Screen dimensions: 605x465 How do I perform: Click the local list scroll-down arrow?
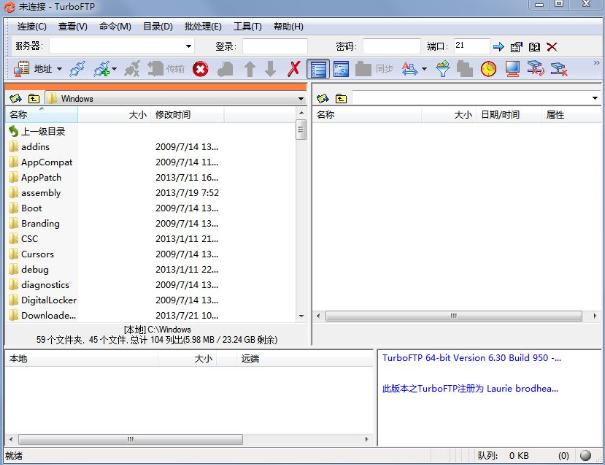[301, 316]
